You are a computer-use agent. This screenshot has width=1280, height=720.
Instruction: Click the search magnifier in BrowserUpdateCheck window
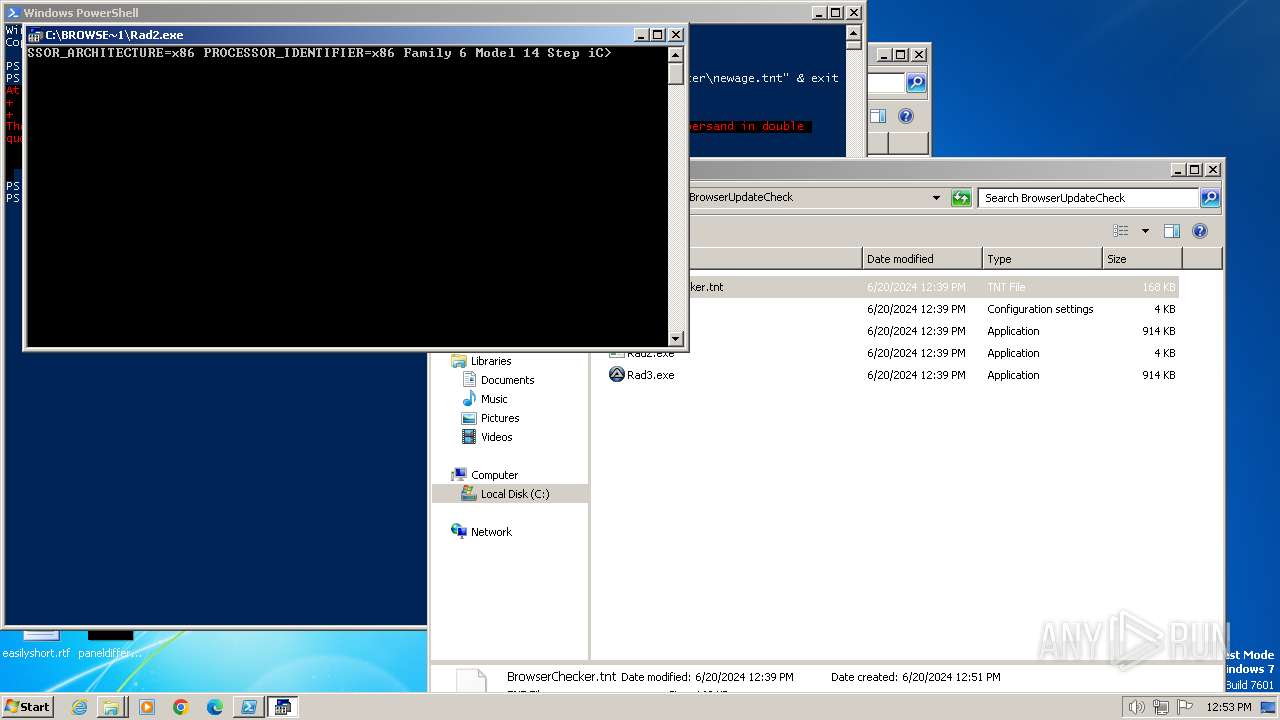(1210, 198)
